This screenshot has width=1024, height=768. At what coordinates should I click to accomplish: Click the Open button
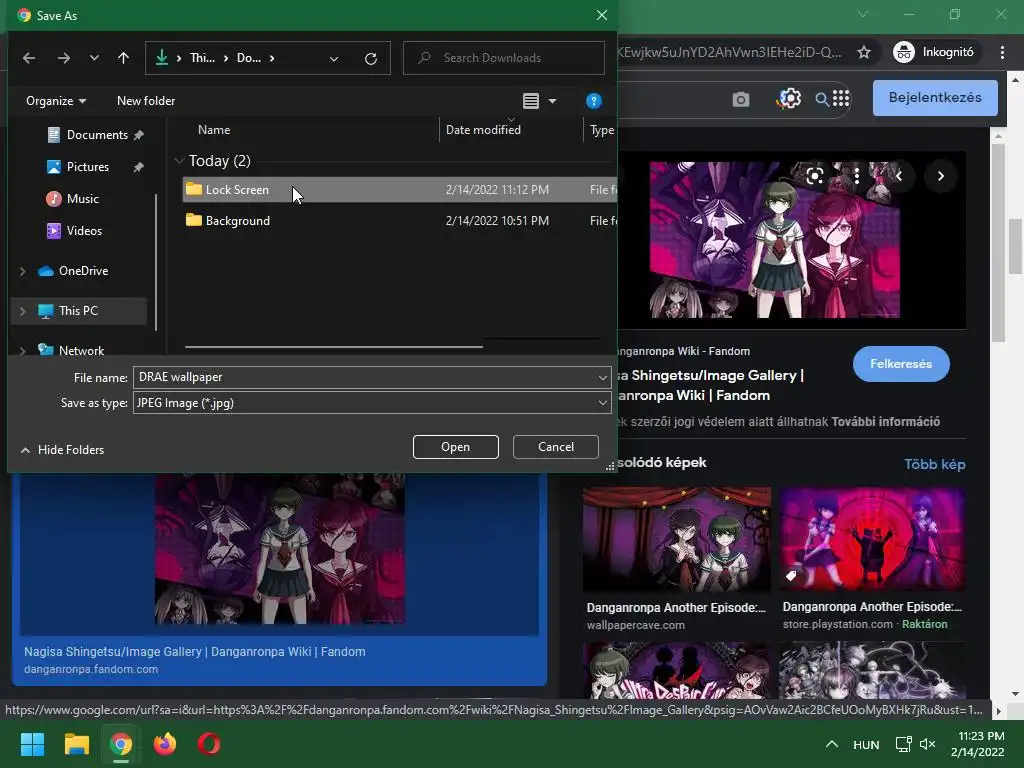click(456, 447)
